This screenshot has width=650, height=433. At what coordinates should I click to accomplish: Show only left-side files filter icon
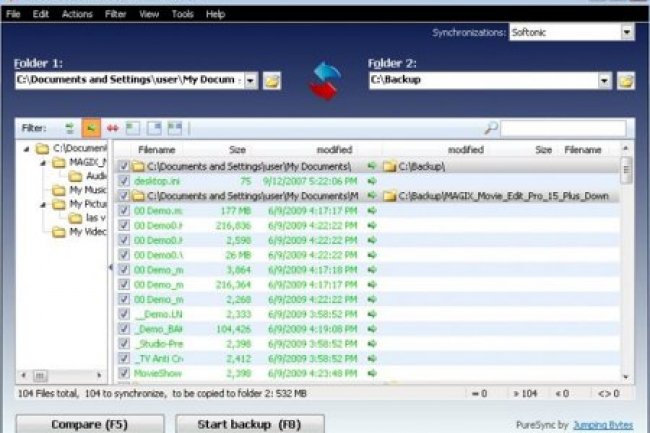coord(133,128)
